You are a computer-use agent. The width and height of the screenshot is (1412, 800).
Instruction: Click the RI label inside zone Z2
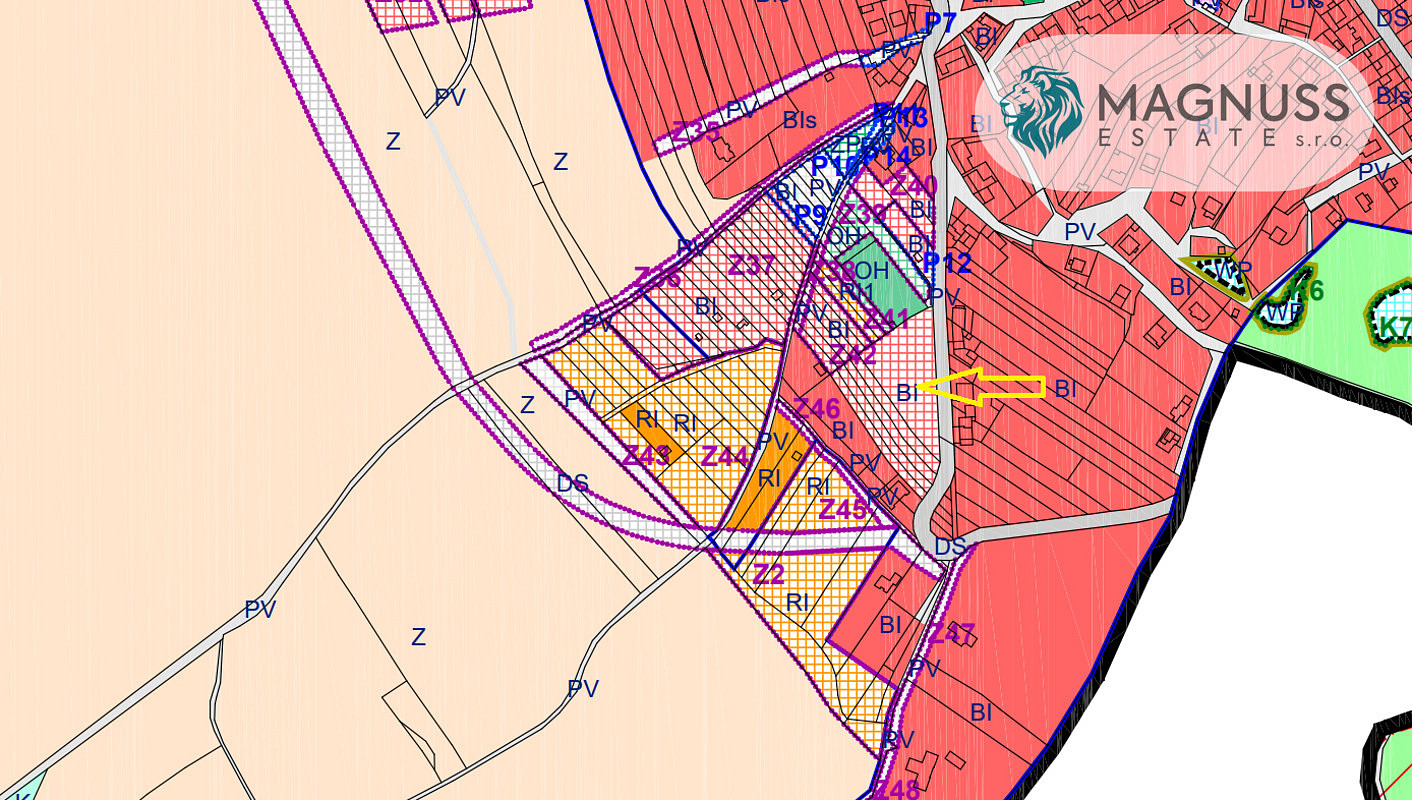click(x=797, y=602)
